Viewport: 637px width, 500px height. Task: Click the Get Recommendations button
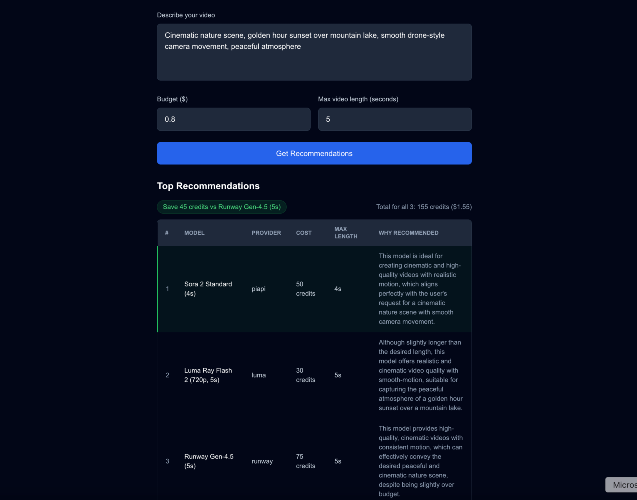[314, 153]
